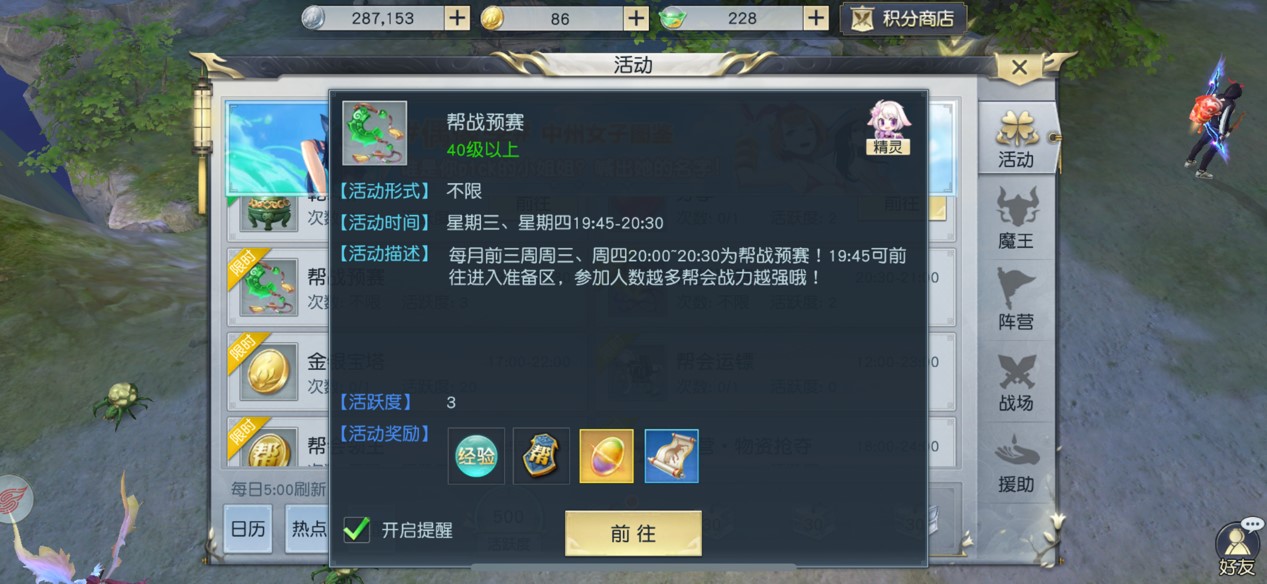The width and height of the screenshot is (1267, 584).
Task: Click the golden egg reward icon
Action: (x=606, y=456)
